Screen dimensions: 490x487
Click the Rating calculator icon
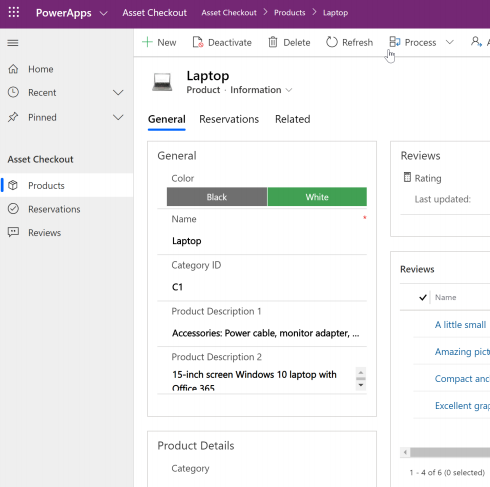[407, 177]
